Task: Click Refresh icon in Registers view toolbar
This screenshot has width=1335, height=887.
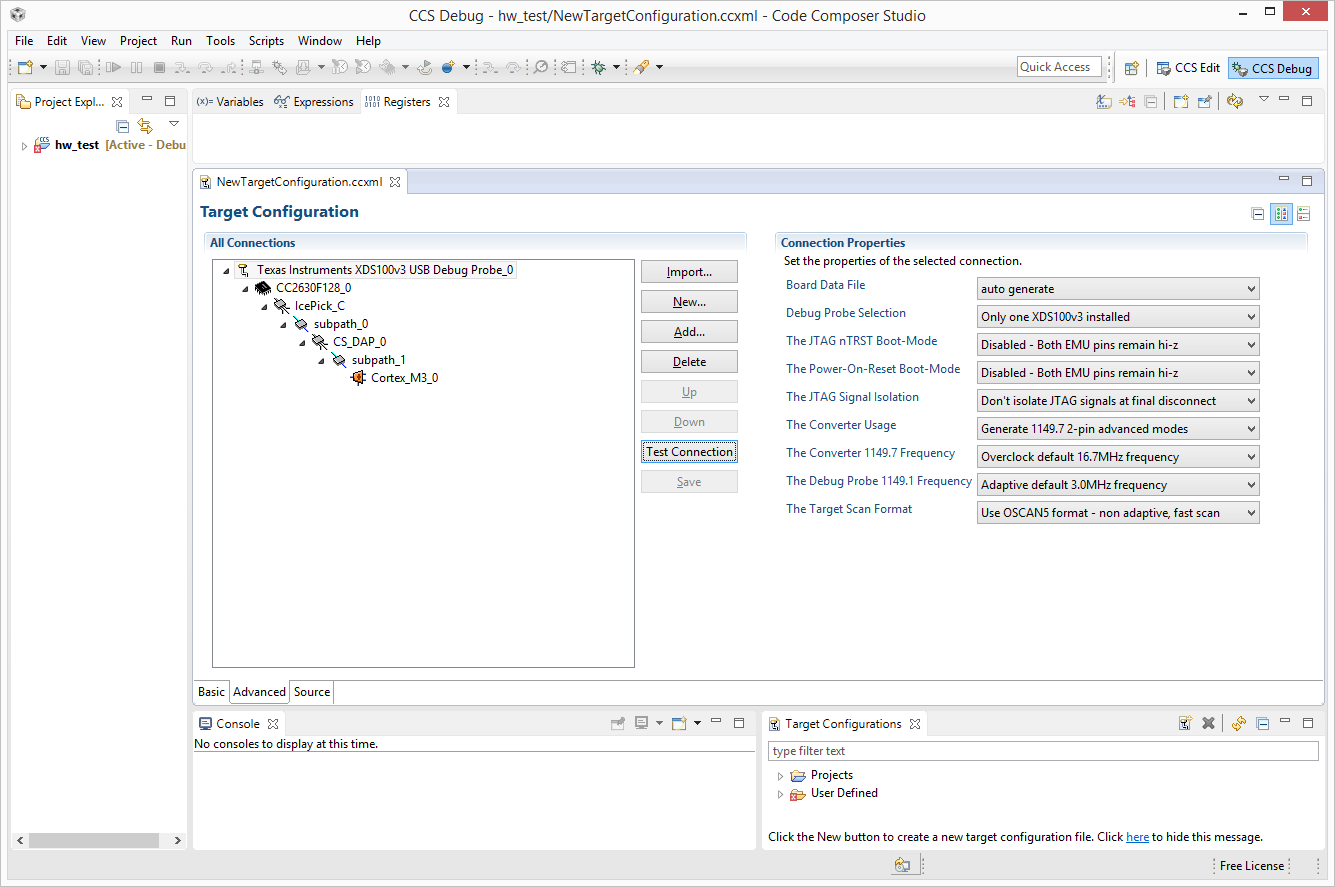Action: tap(1235, 101)
